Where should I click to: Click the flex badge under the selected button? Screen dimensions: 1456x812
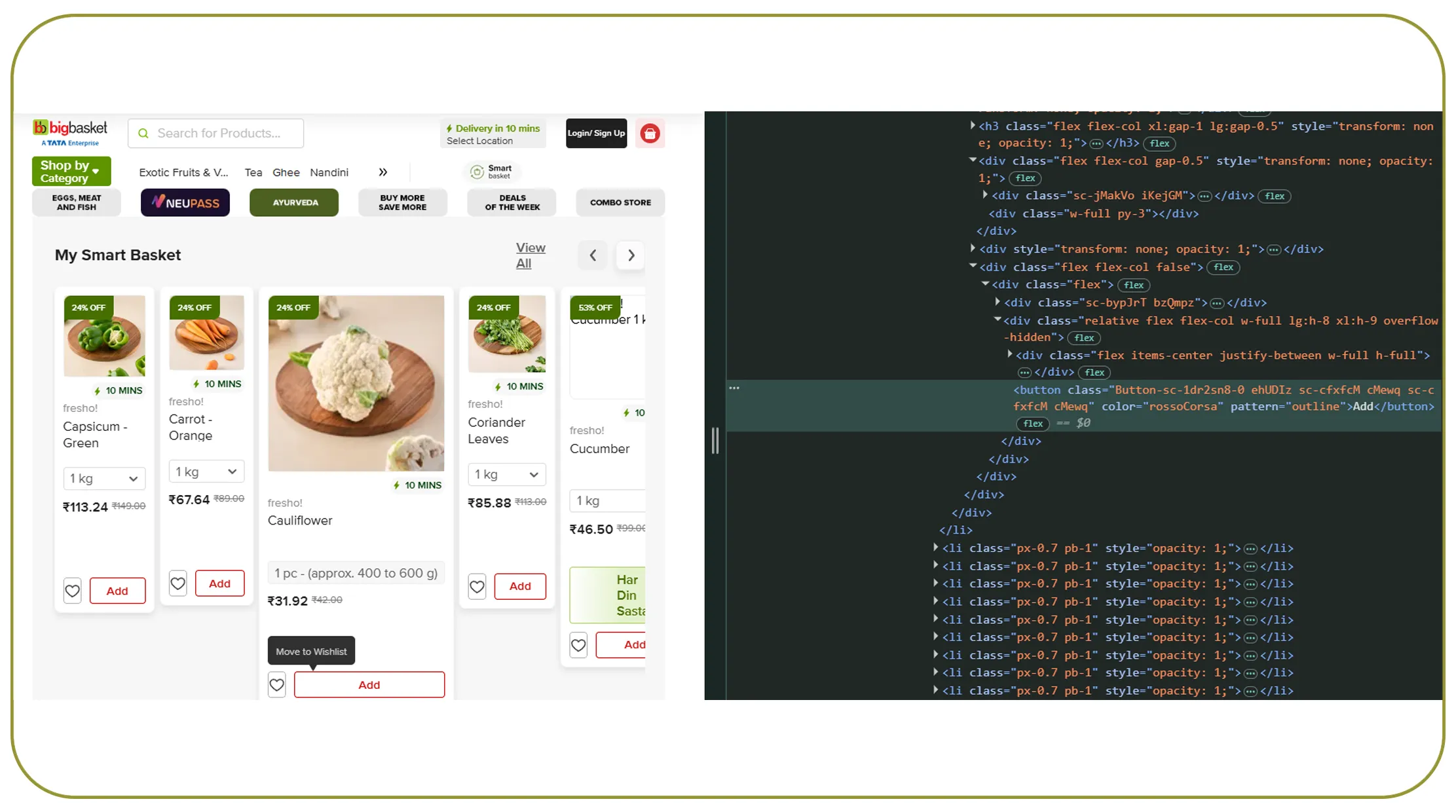(x=1033, y=424)
